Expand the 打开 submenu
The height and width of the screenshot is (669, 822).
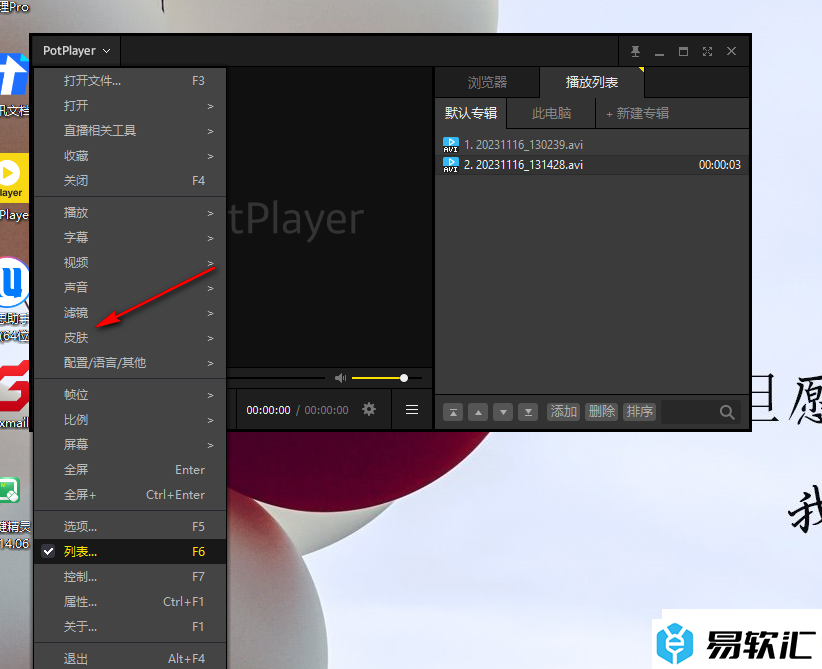pyautogui.click(x=130, y=106)
